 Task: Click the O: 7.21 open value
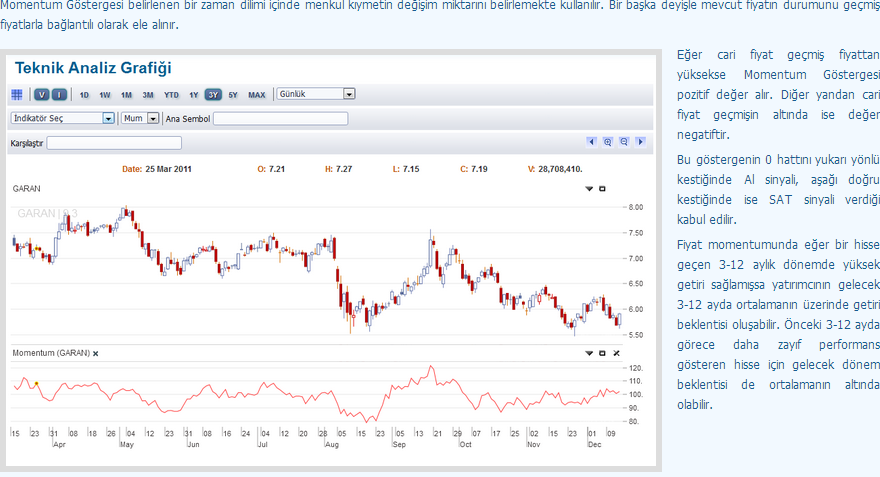tap(271, 169)
